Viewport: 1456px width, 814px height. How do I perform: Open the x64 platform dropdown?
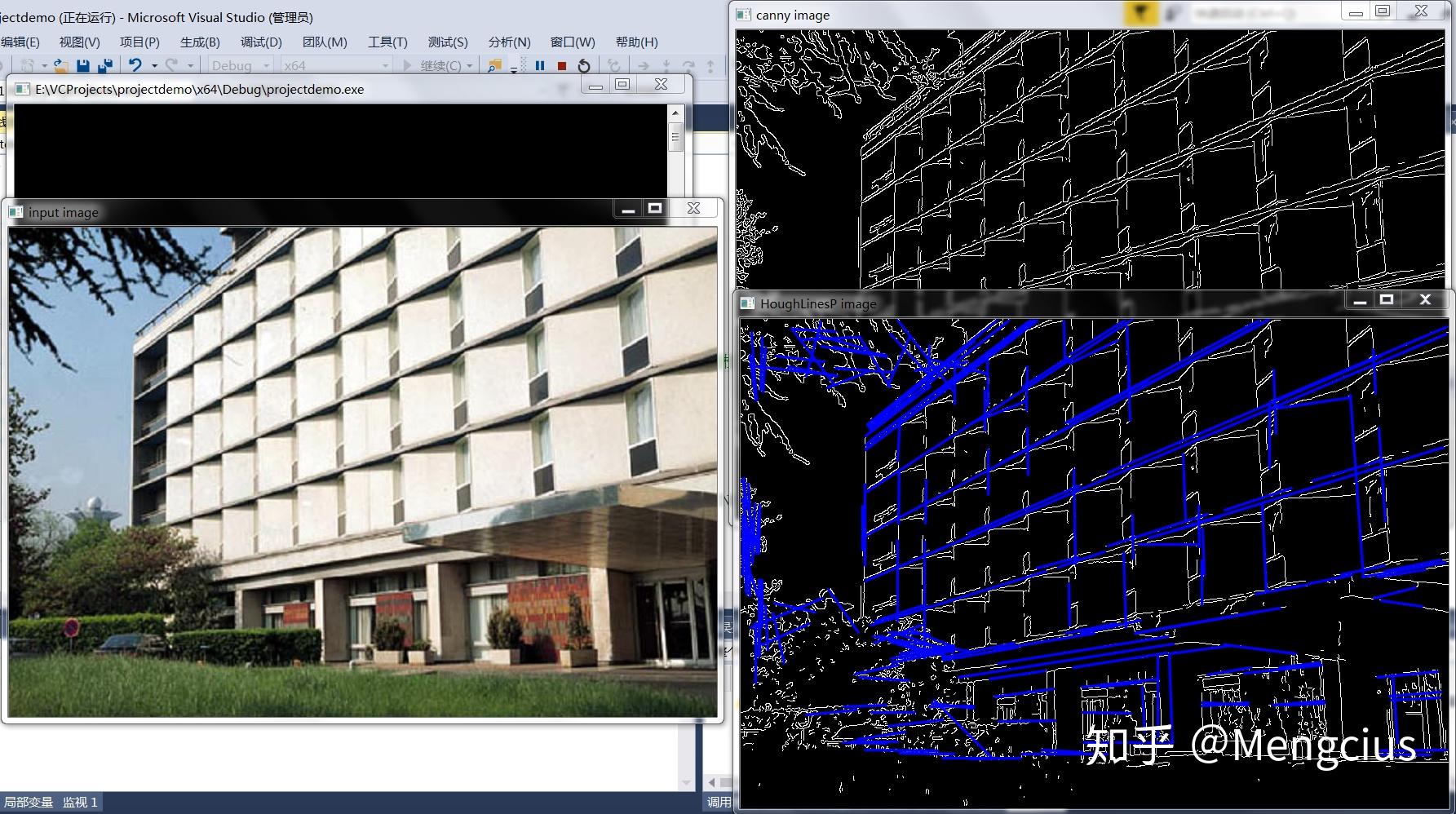pyautogui.click(x=386, y=66)
